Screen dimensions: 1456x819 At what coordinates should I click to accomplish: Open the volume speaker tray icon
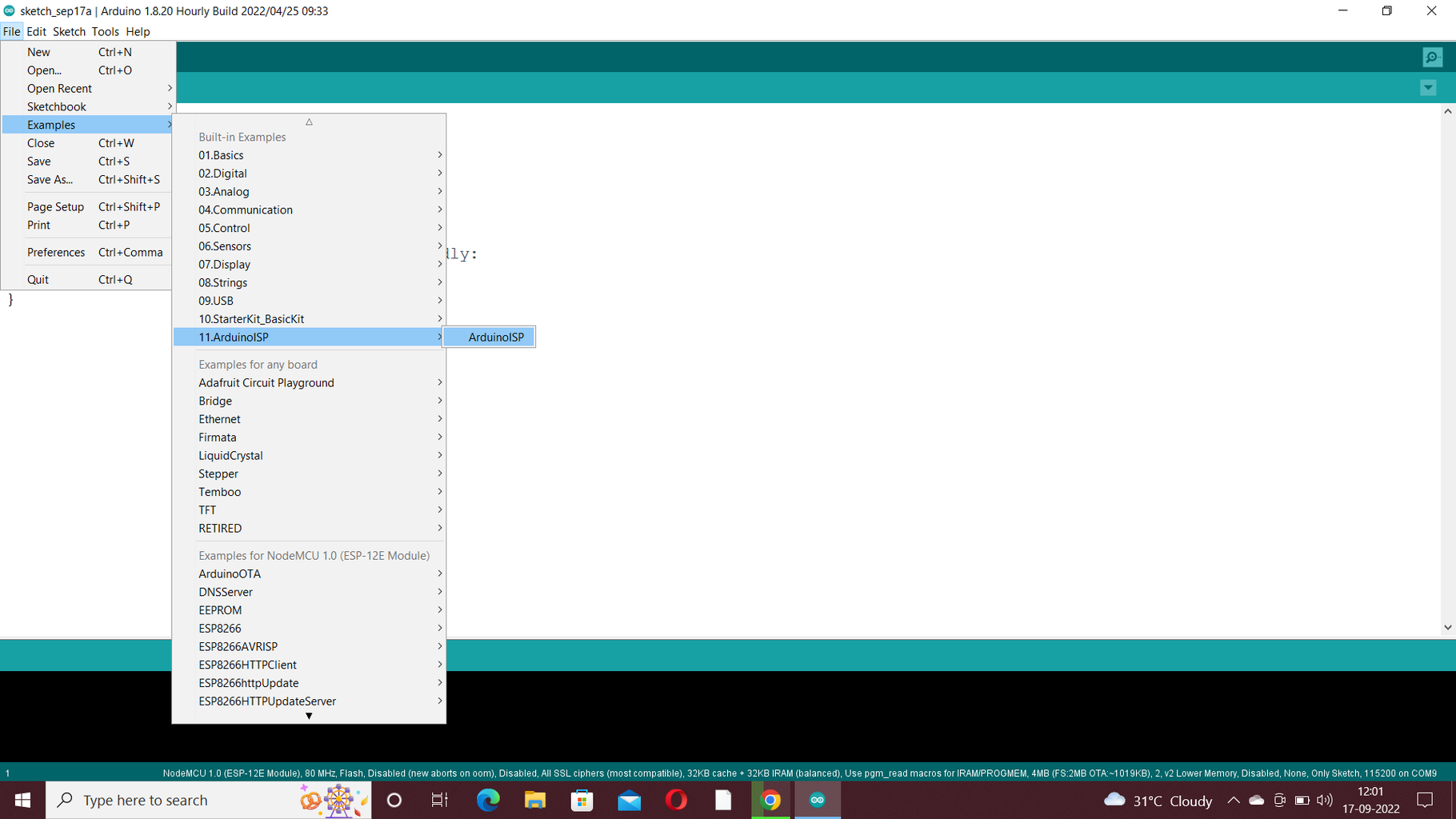[1325, 800]
